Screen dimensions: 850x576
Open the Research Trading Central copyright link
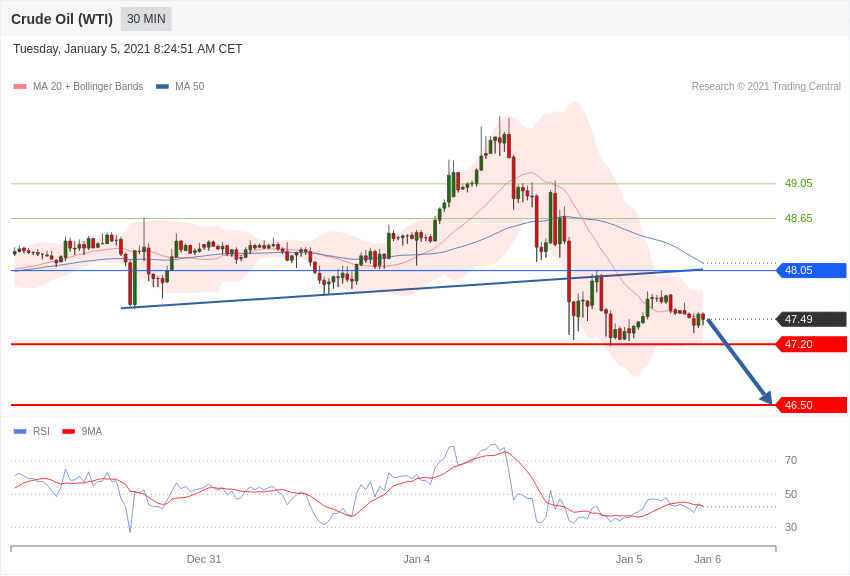766,87
